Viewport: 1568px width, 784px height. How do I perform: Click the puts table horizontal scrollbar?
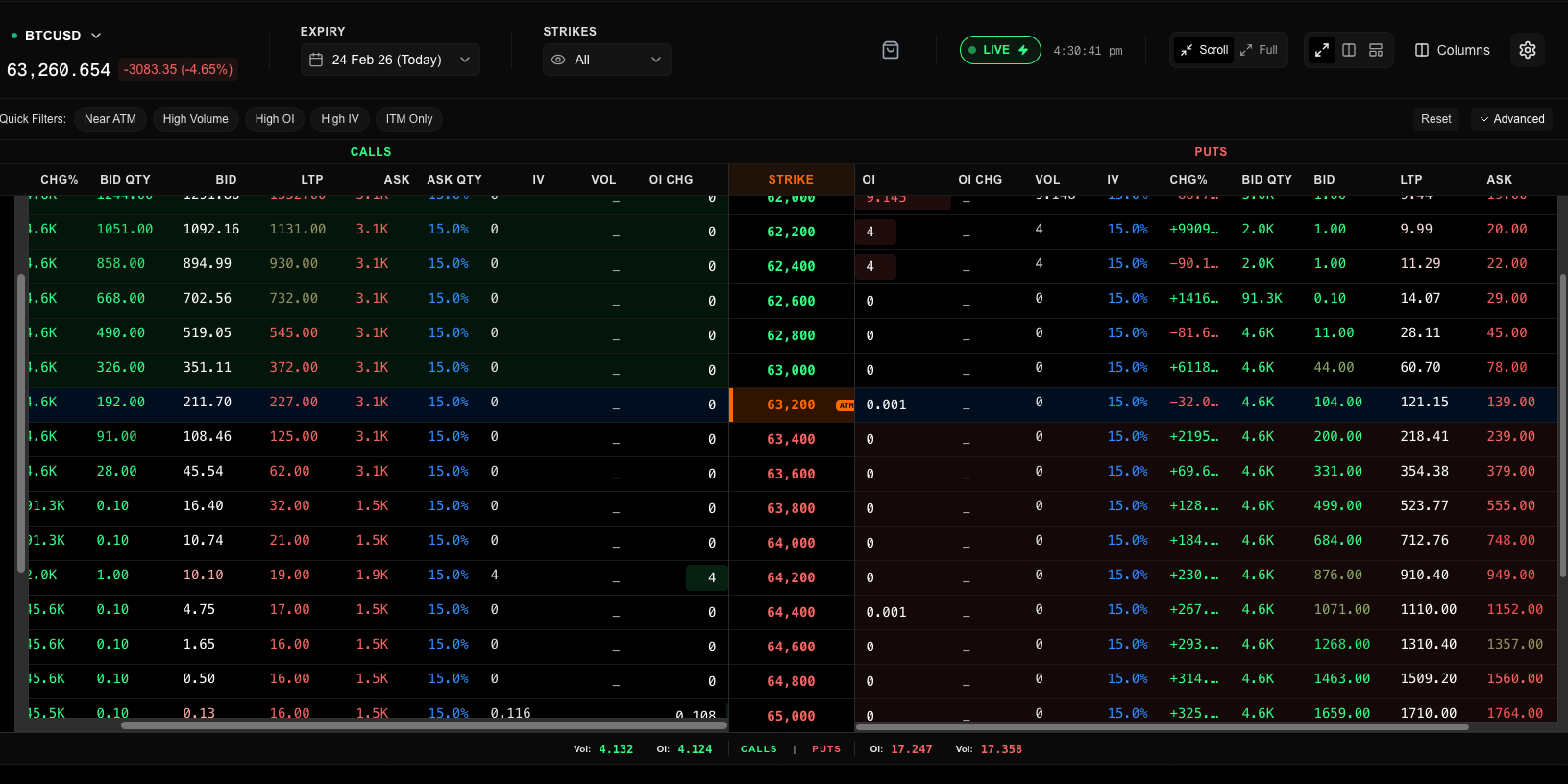(1163, 727)
